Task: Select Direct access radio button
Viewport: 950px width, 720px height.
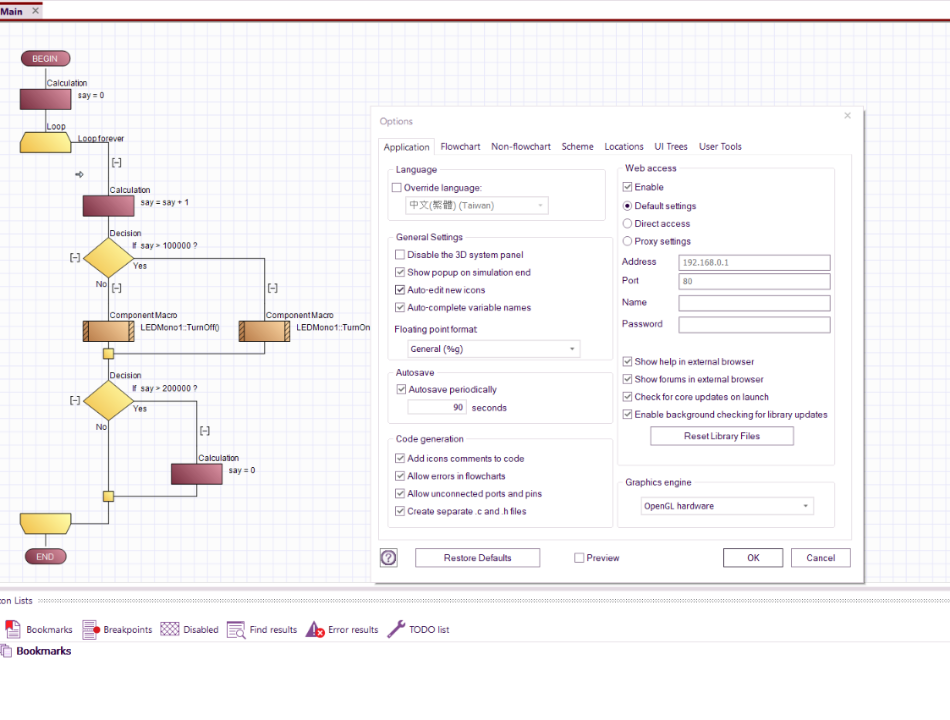Action: (627, 224)
